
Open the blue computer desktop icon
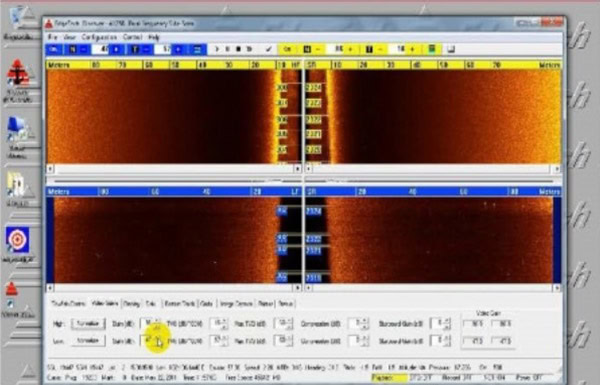pyautogui.click(x=18, y=137)
